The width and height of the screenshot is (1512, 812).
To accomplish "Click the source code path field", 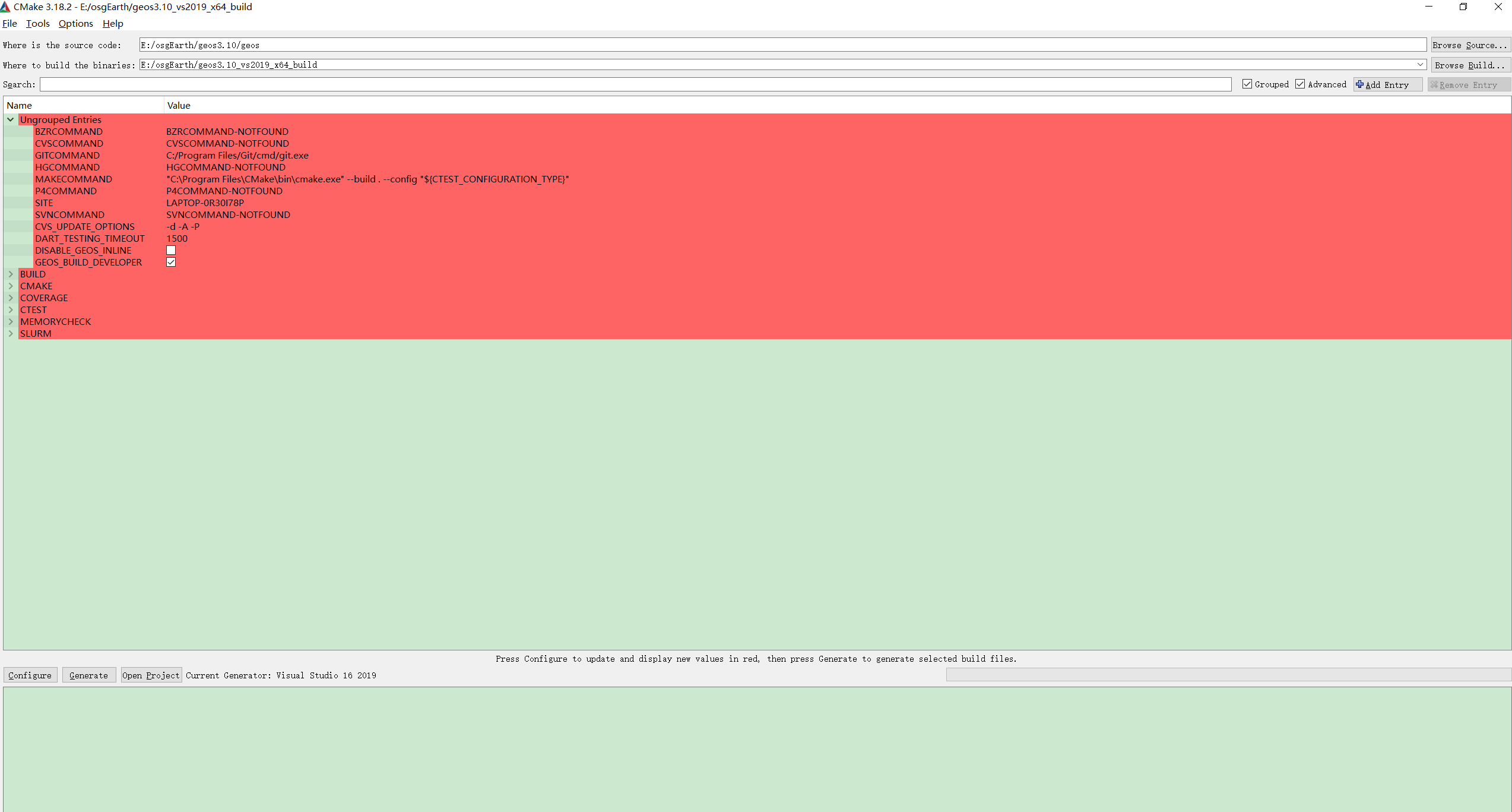I will pos(782,45).
